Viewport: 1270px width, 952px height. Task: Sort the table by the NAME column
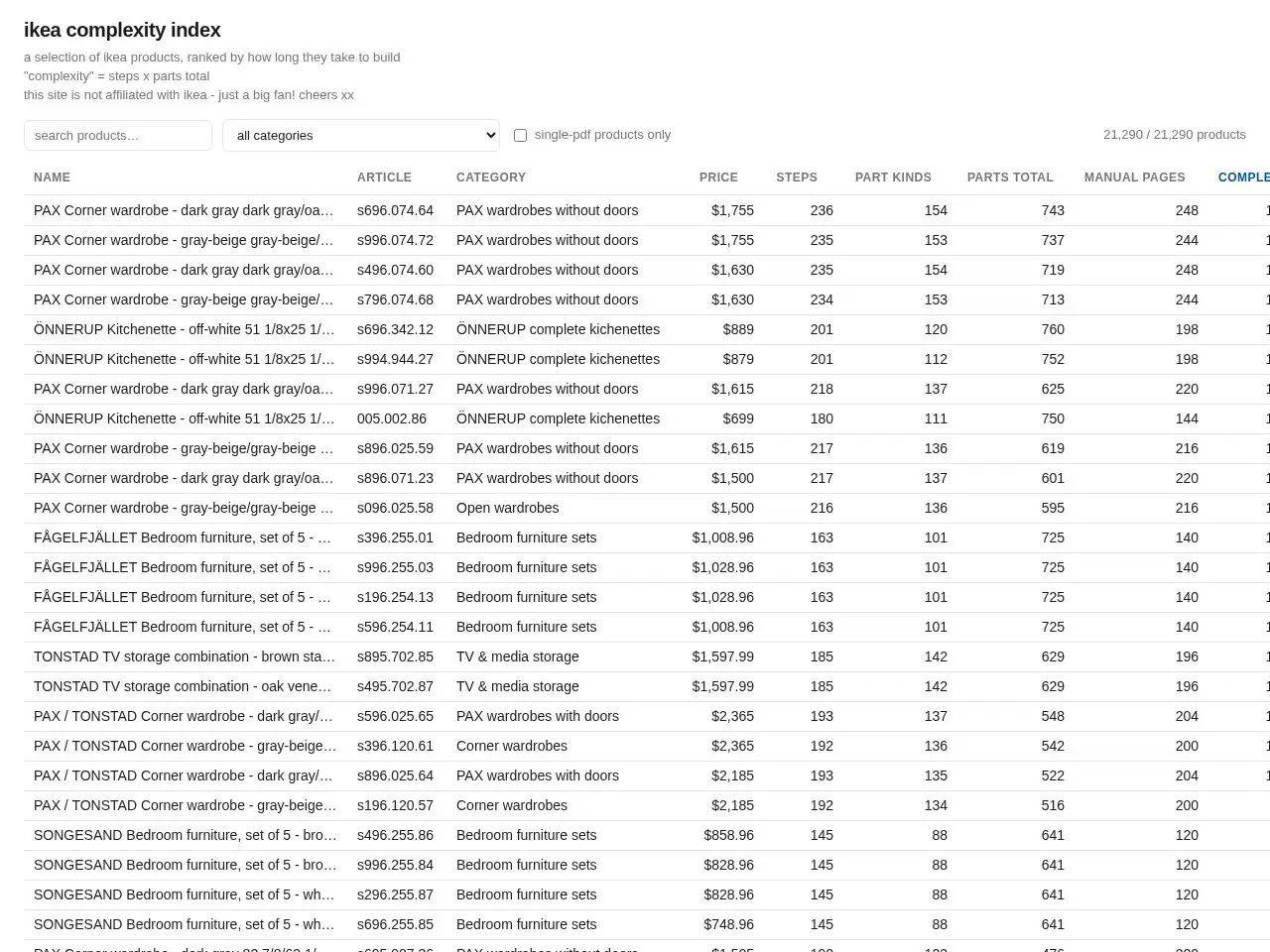coord(52,178)
